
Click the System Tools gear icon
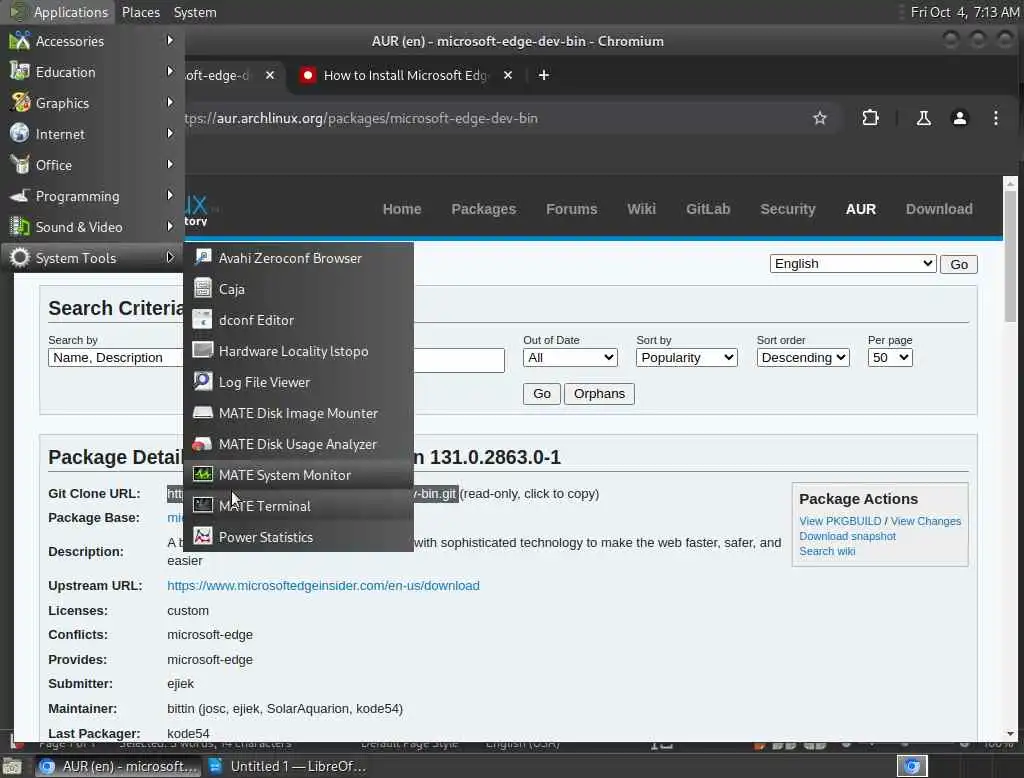tap(20, 258)
